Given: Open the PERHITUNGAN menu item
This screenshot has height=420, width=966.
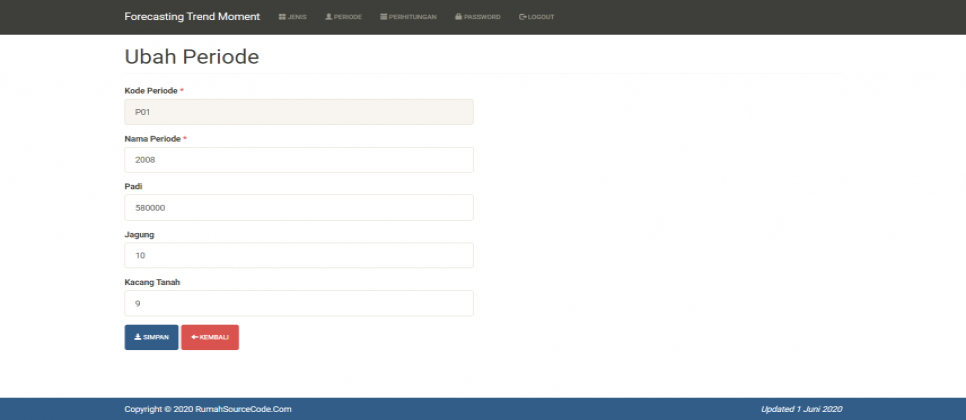Looking at the screenshot, I should (408, 17).
